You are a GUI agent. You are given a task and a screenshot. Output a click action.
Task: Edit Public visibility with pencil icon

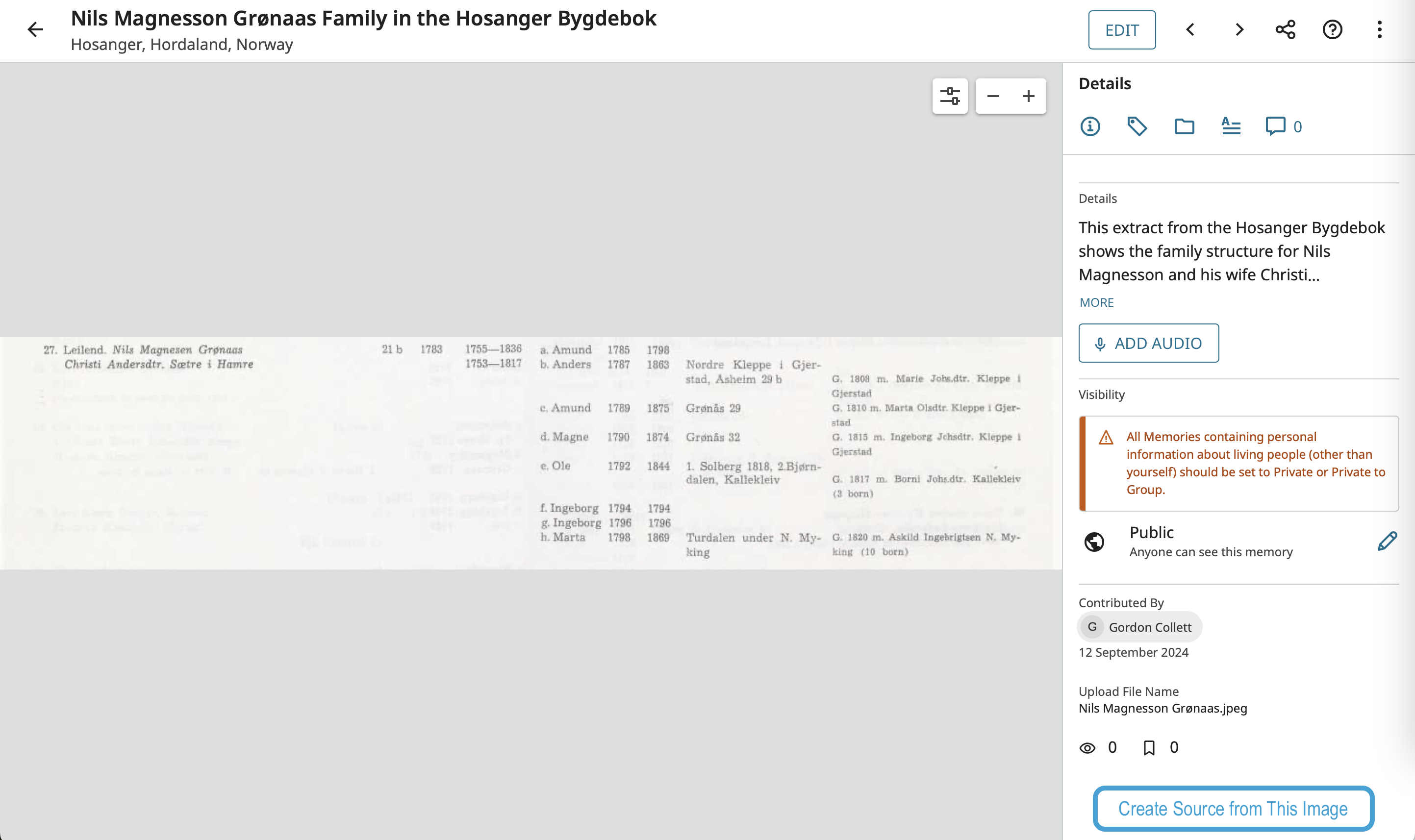click(x=1387, y=541)
